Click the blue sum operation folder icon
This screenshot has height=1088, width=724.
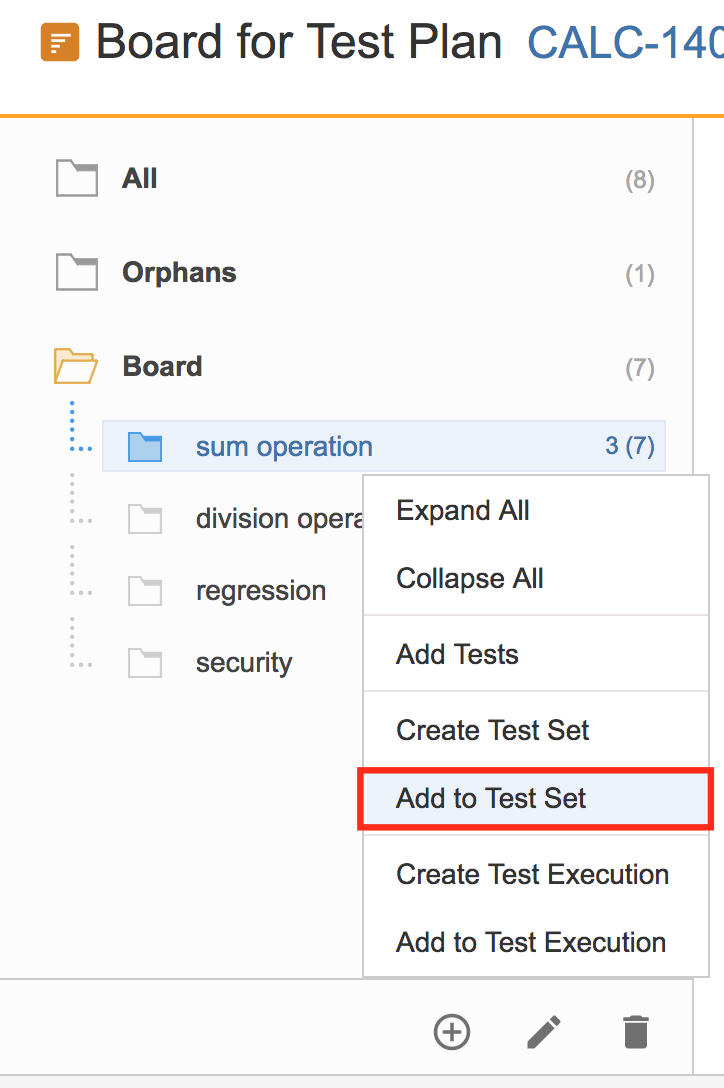tap(145, 447)
